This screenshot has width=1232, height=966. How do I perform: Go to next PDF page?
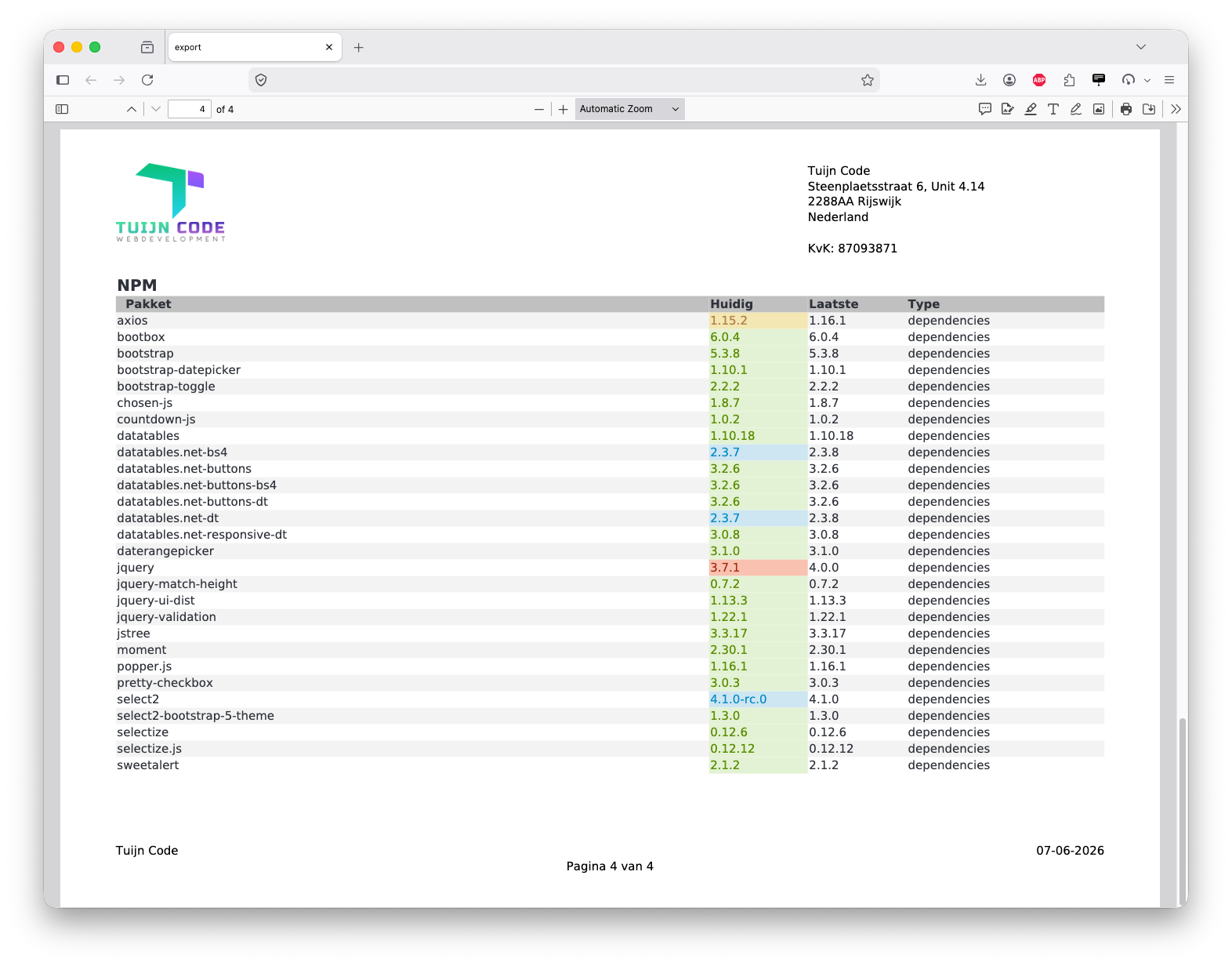(x=156, y=109)
